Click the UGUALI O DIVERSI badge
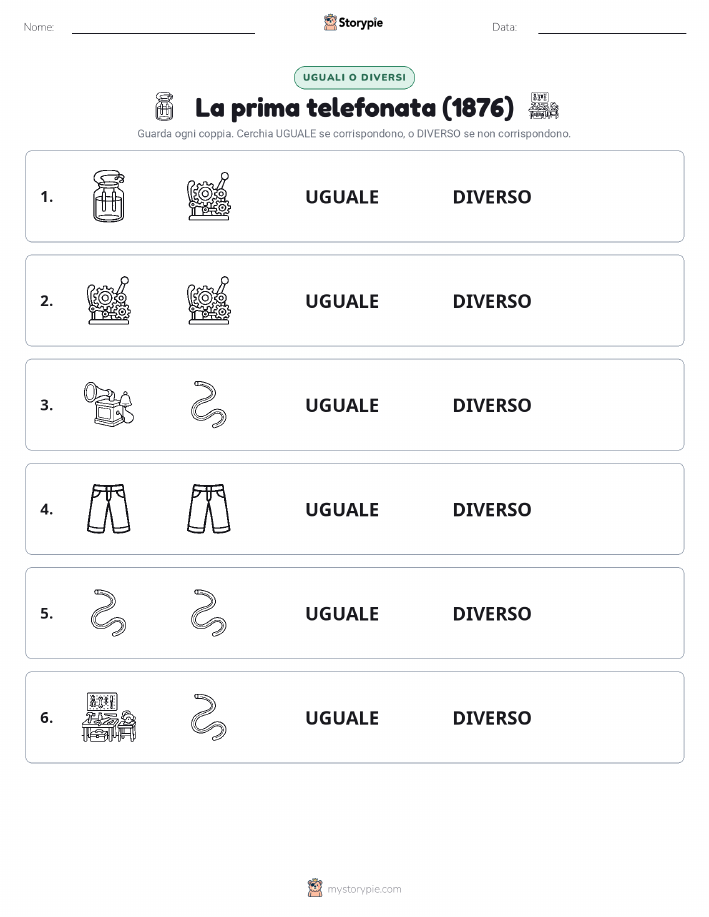The width and height of the screenshot is (709, 917). tap(354, 77)
